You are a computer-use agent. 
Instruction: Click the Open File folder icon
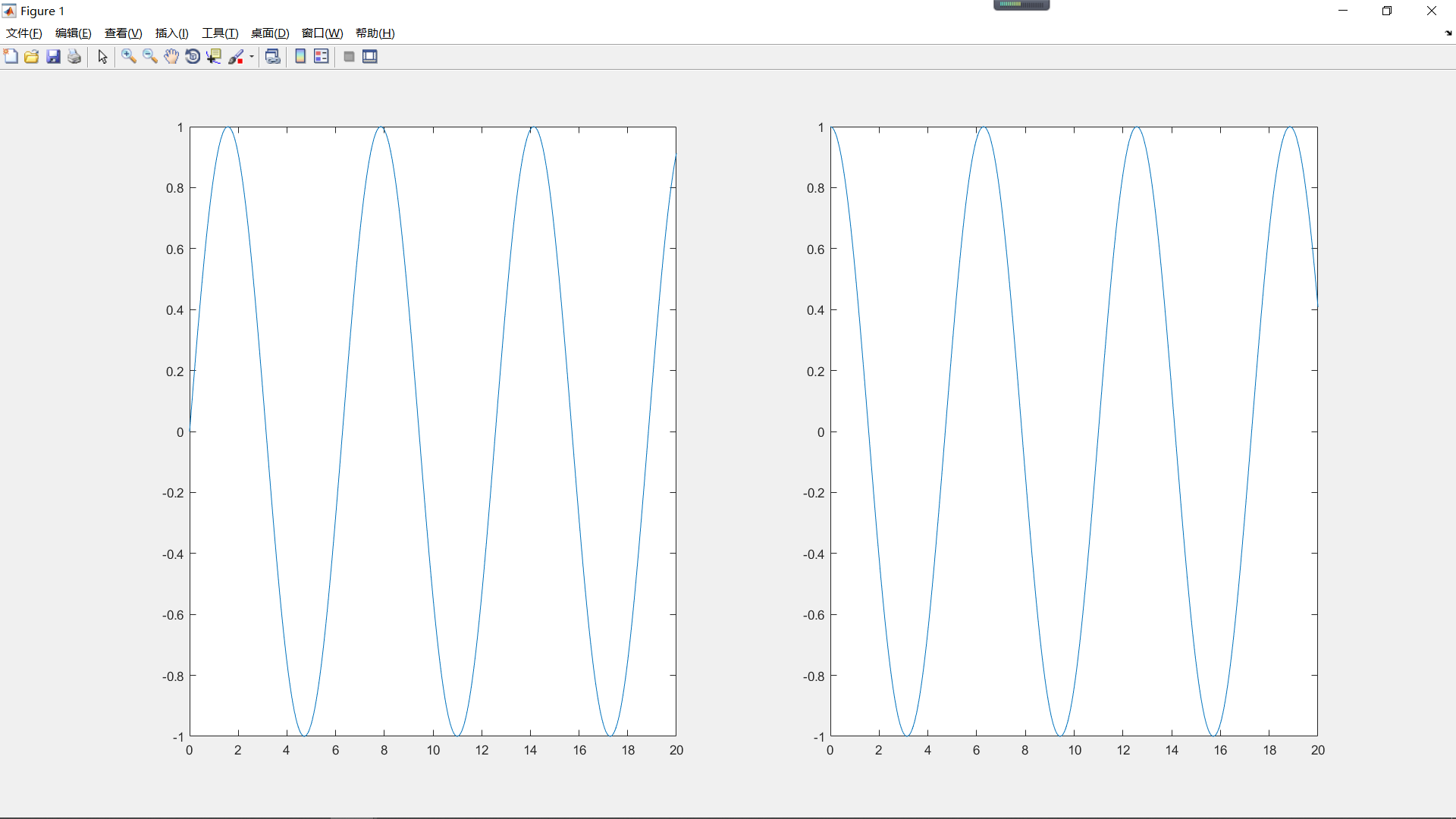point(32,57)
